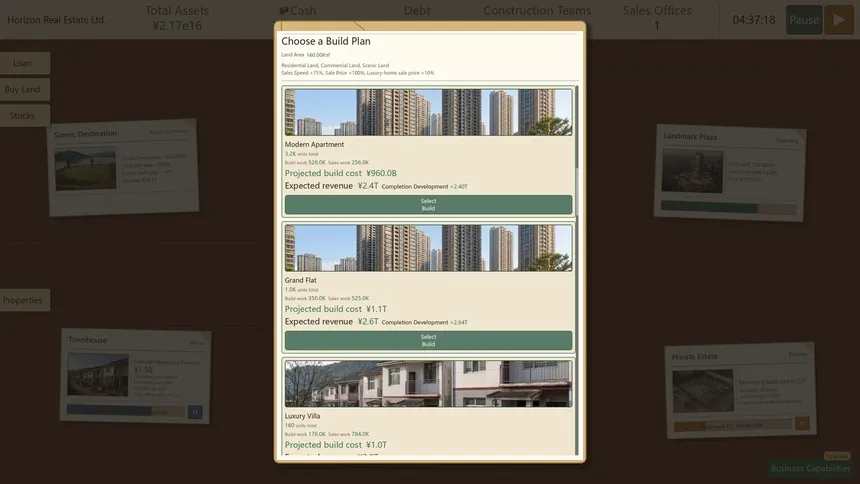Image resolution: width=860 pixels, height=484 pixels.
Task: Open the Properties menu
Action: tap(25, 300)
